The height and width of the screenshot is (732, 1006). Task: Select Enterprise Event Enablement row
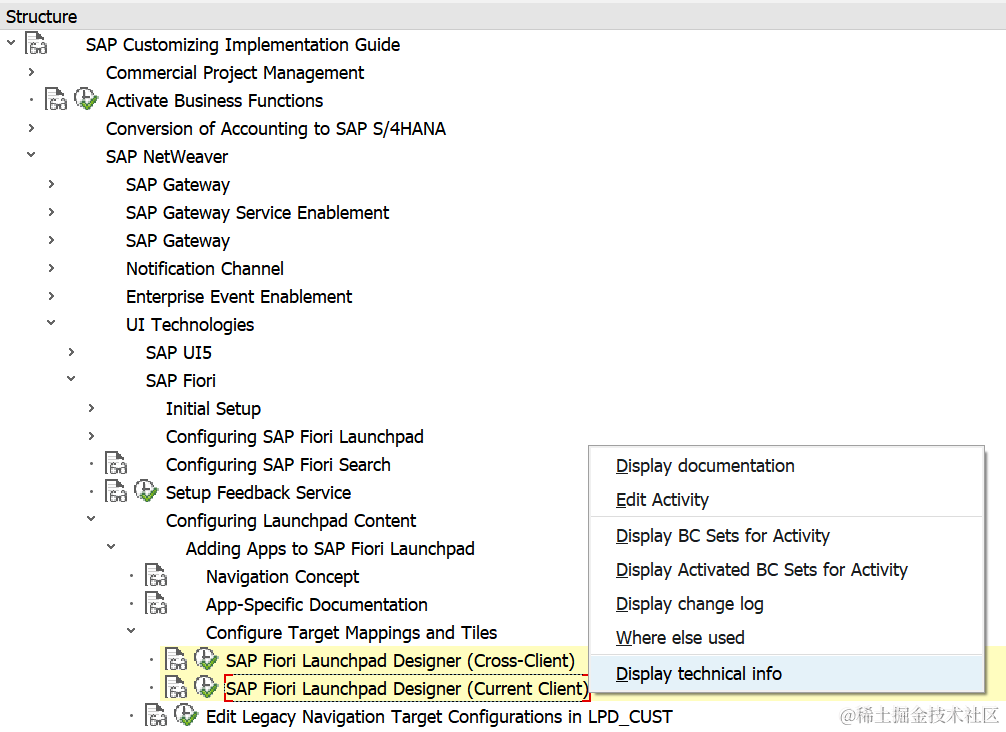[239, 297]
